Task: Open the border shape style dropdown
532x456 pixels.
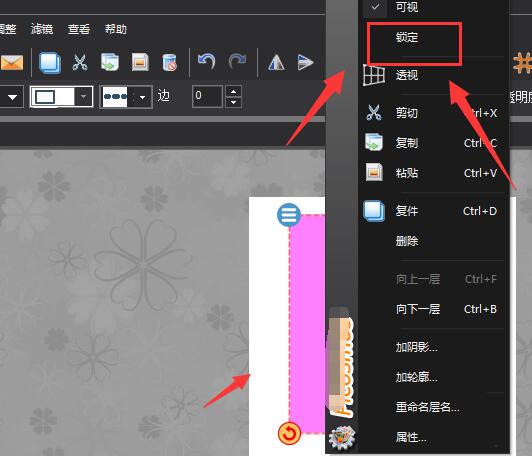Action: 83,97
